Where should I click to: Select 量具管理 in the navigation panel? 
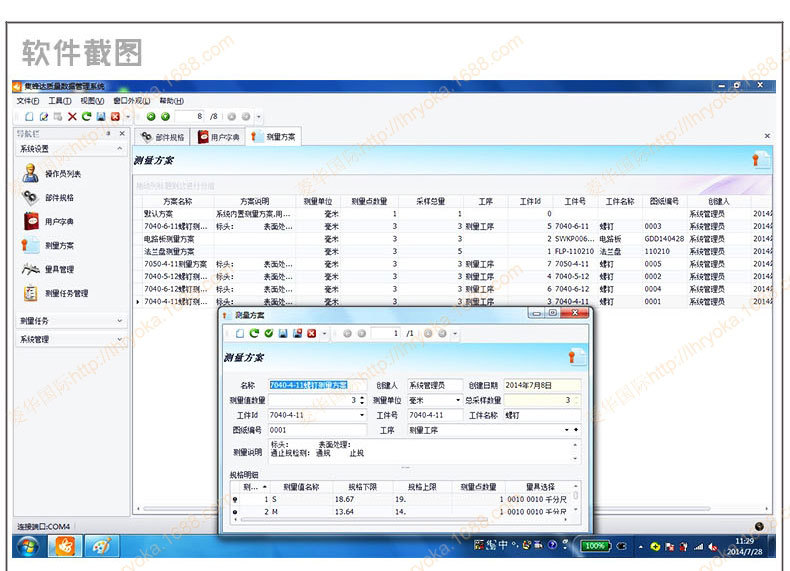pos(58,269)
